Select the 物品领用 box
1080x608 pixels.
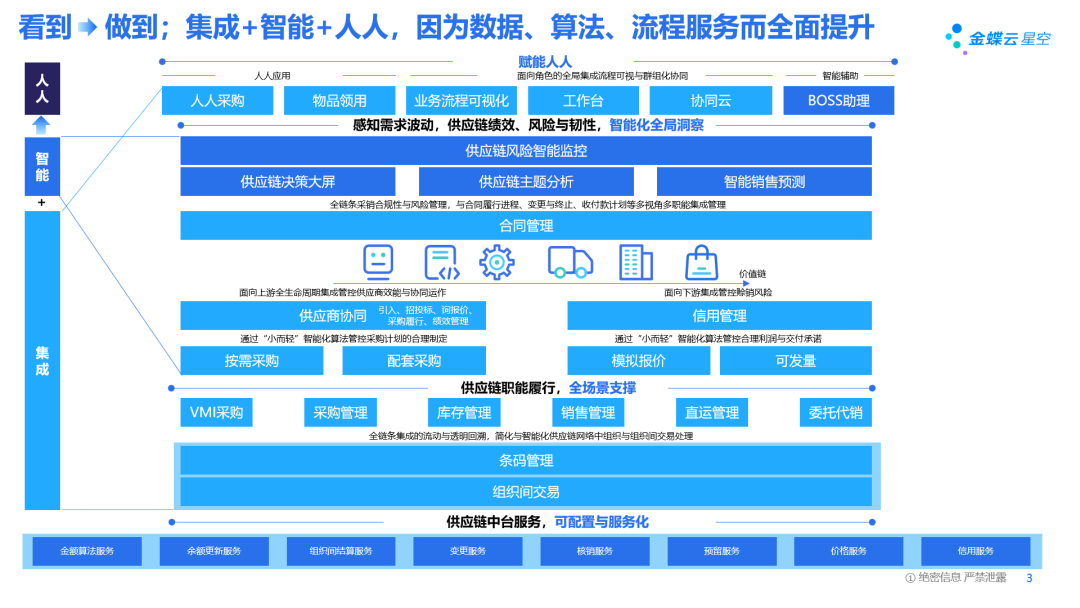point(340,101)
